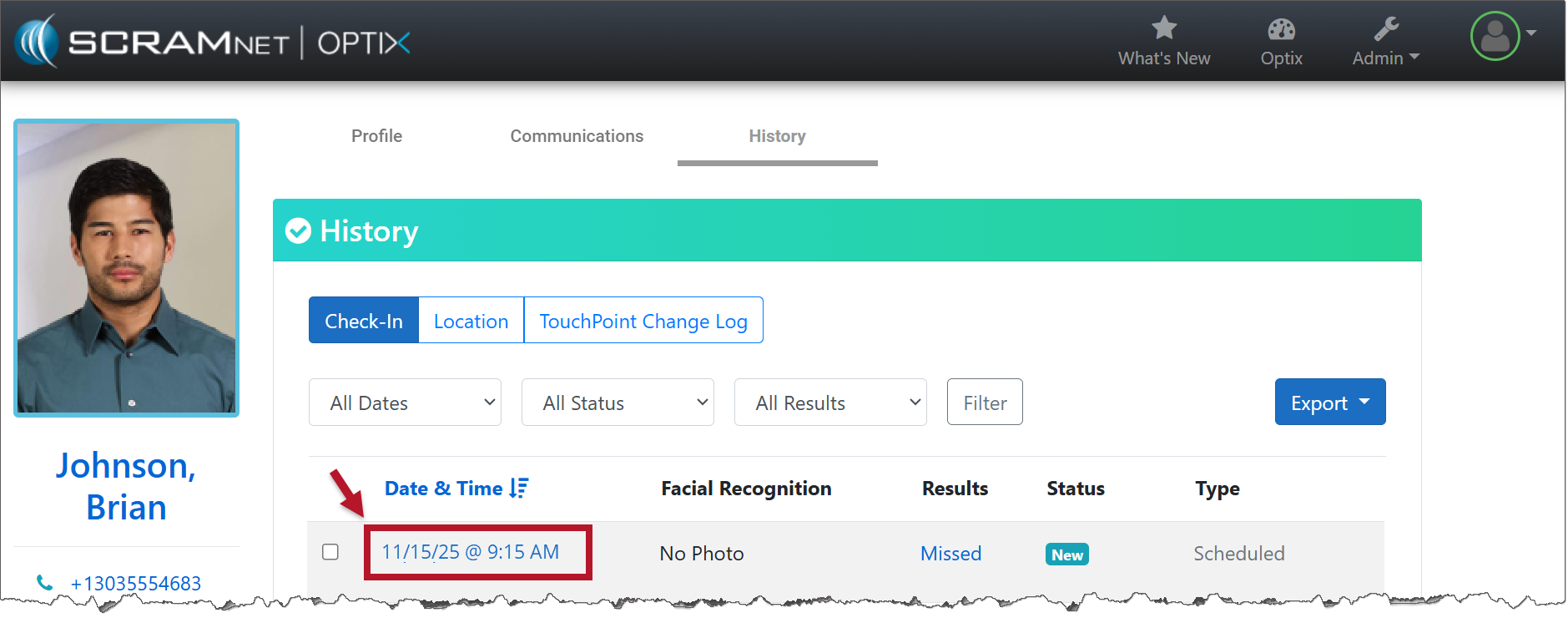The width and height of the screenshot is (1568, 623).
Task: Click the sort icon beside Date & Time
Action: click(x=519, y=489)
